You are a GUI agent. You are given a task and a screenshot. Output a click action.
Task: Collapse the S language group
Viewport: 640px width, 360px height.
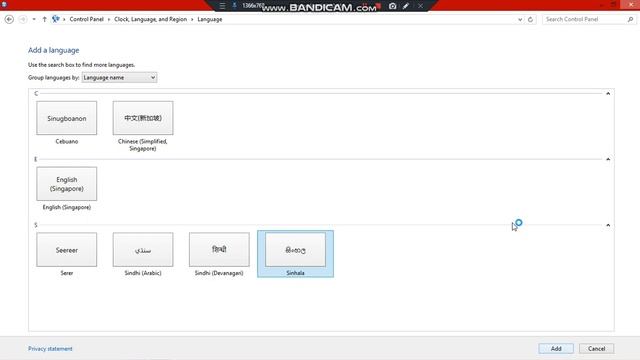[x=608, y=225]
